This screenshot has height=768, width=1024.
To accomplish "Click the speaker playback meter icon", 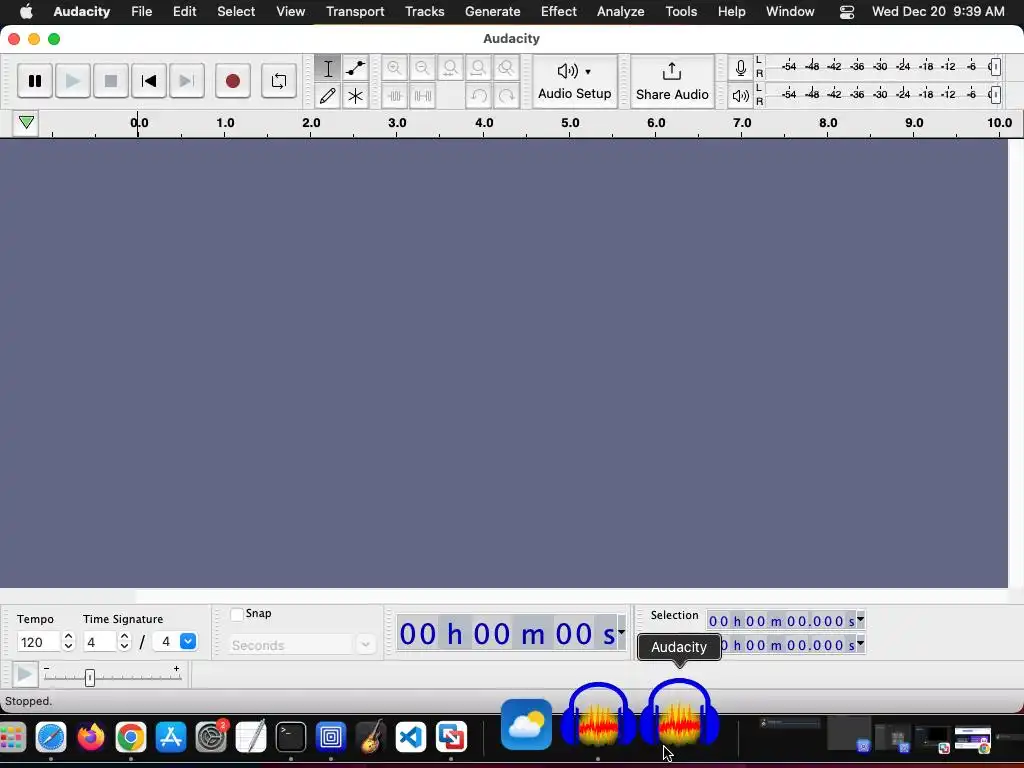I will (x=741, y=96).
